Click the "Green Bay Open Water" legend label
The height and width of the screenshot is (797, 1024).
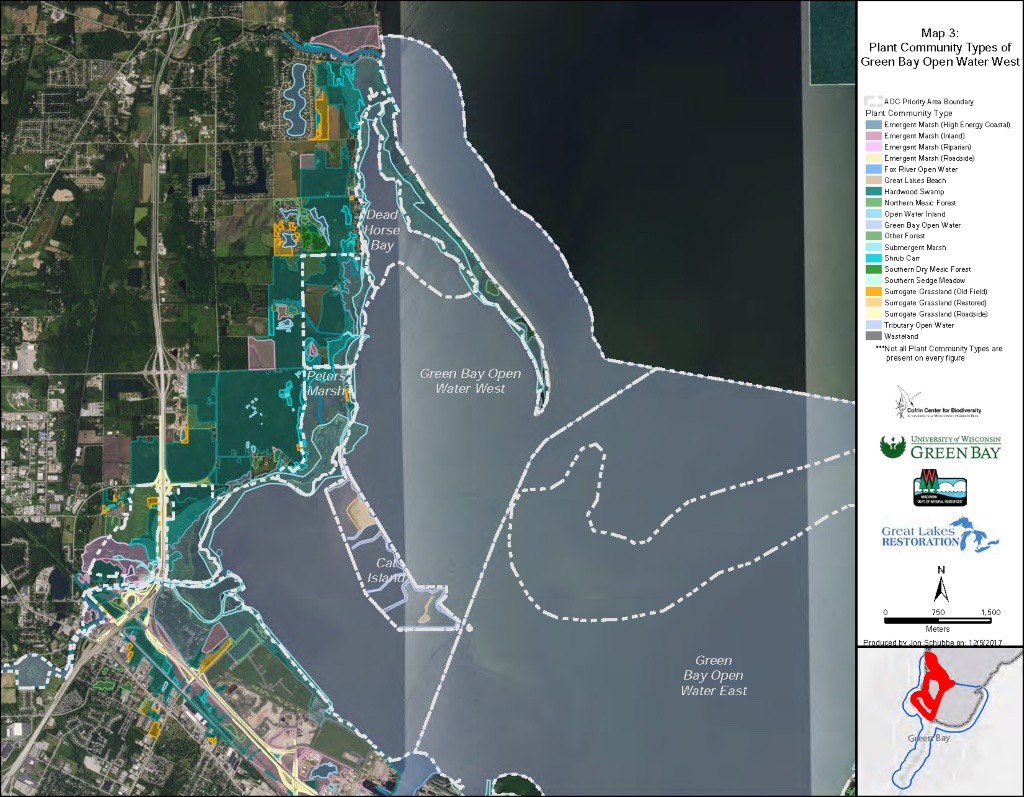(x=922, y=225)
